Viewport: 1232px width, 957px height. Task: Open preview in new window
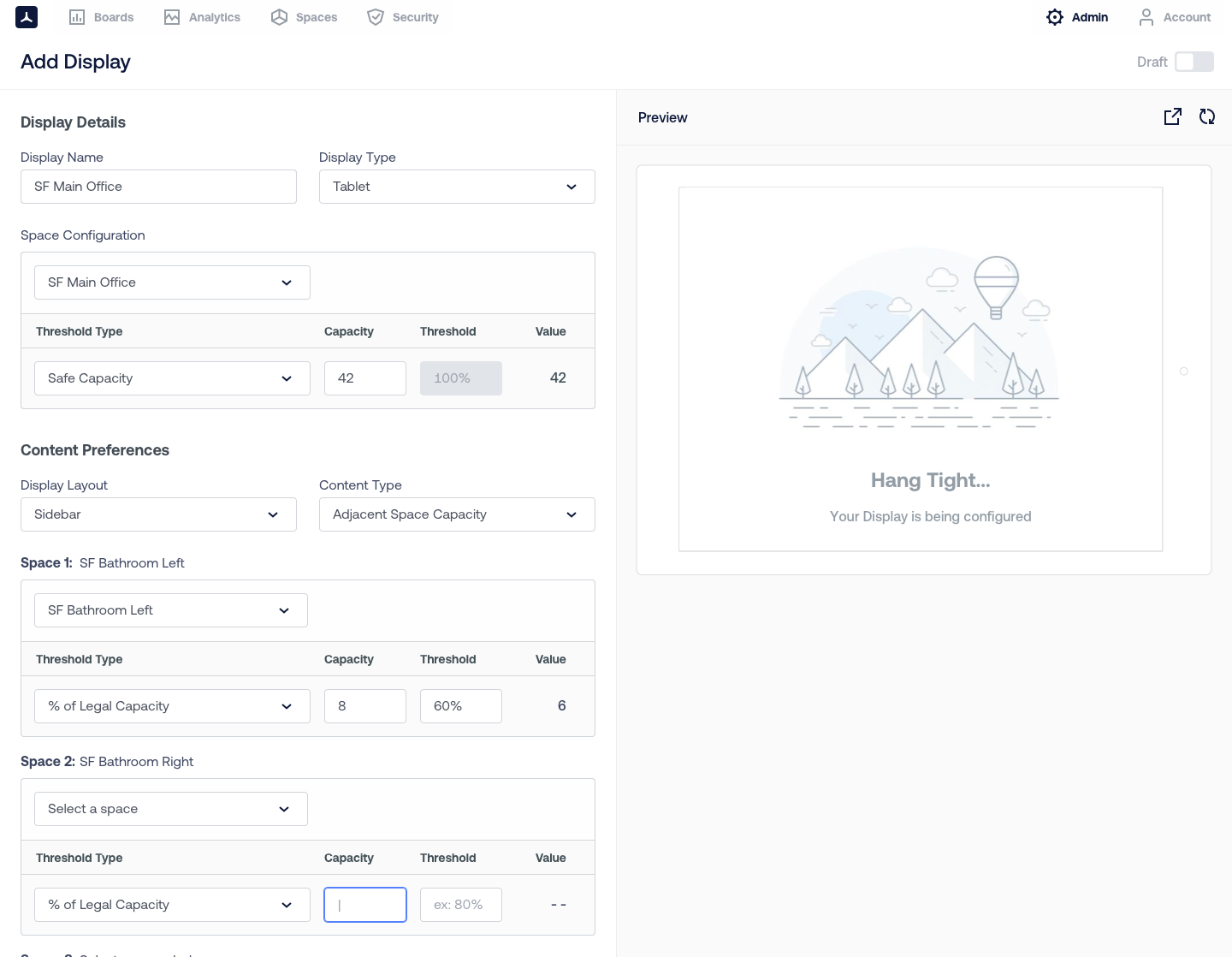point(1173,117)
